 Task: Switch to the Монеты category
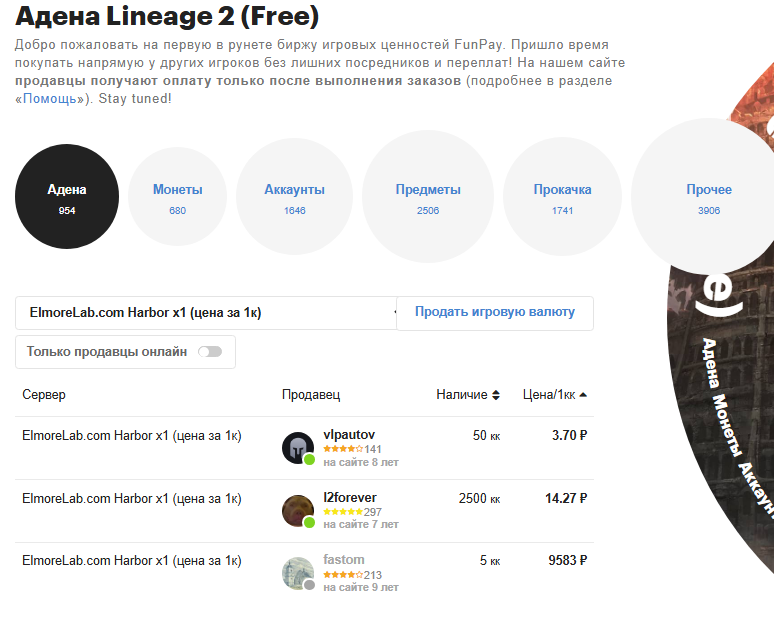[x=178, y=195]
